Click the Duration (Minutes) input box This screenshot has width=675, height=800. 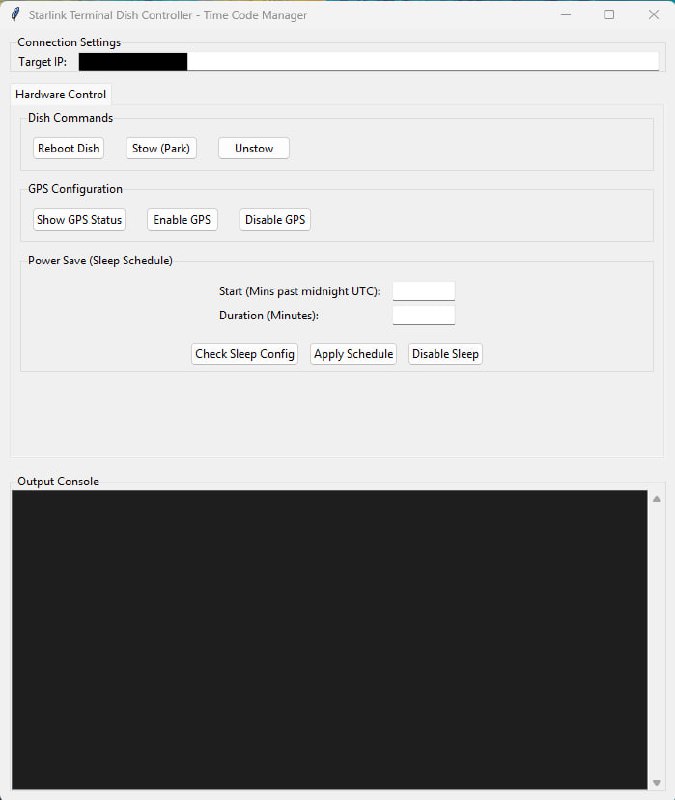click(423, 316)
